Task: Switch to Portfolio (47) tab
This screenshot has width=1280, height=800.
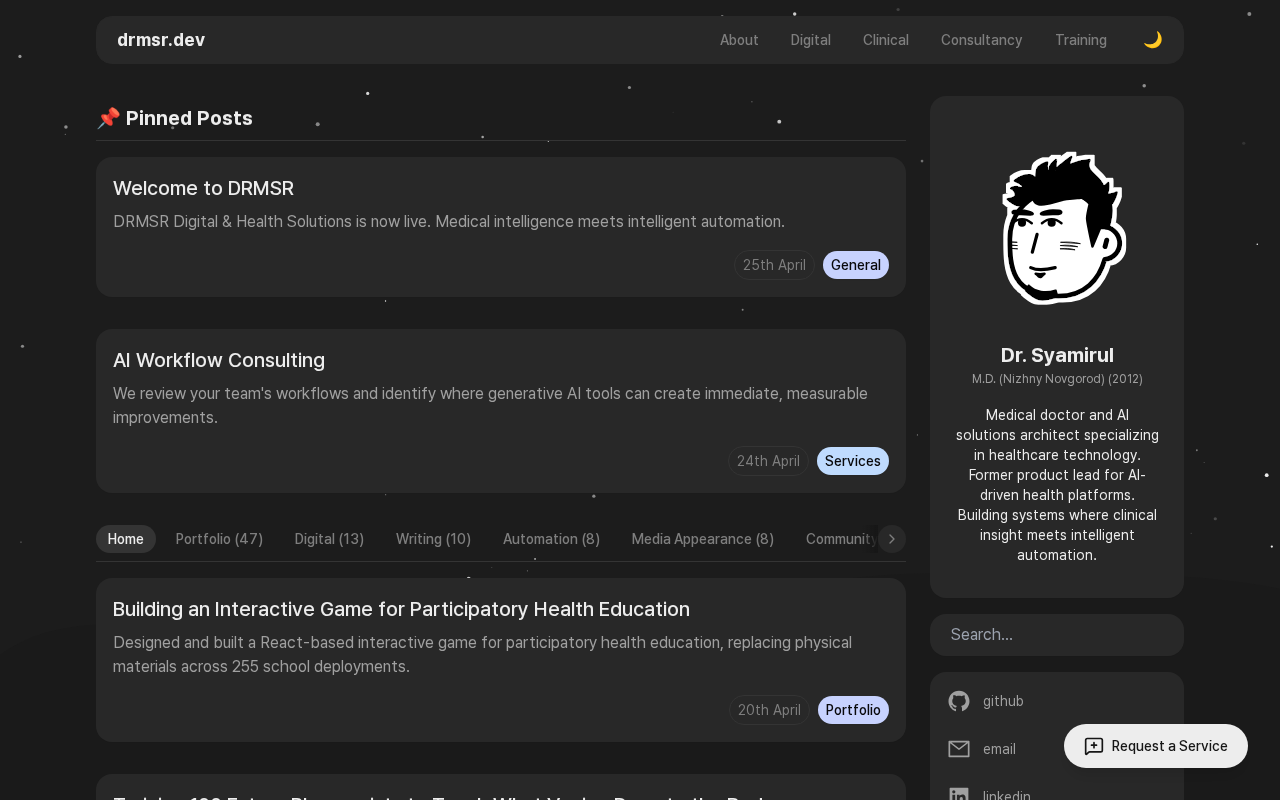Action: (x=219, y=539)
